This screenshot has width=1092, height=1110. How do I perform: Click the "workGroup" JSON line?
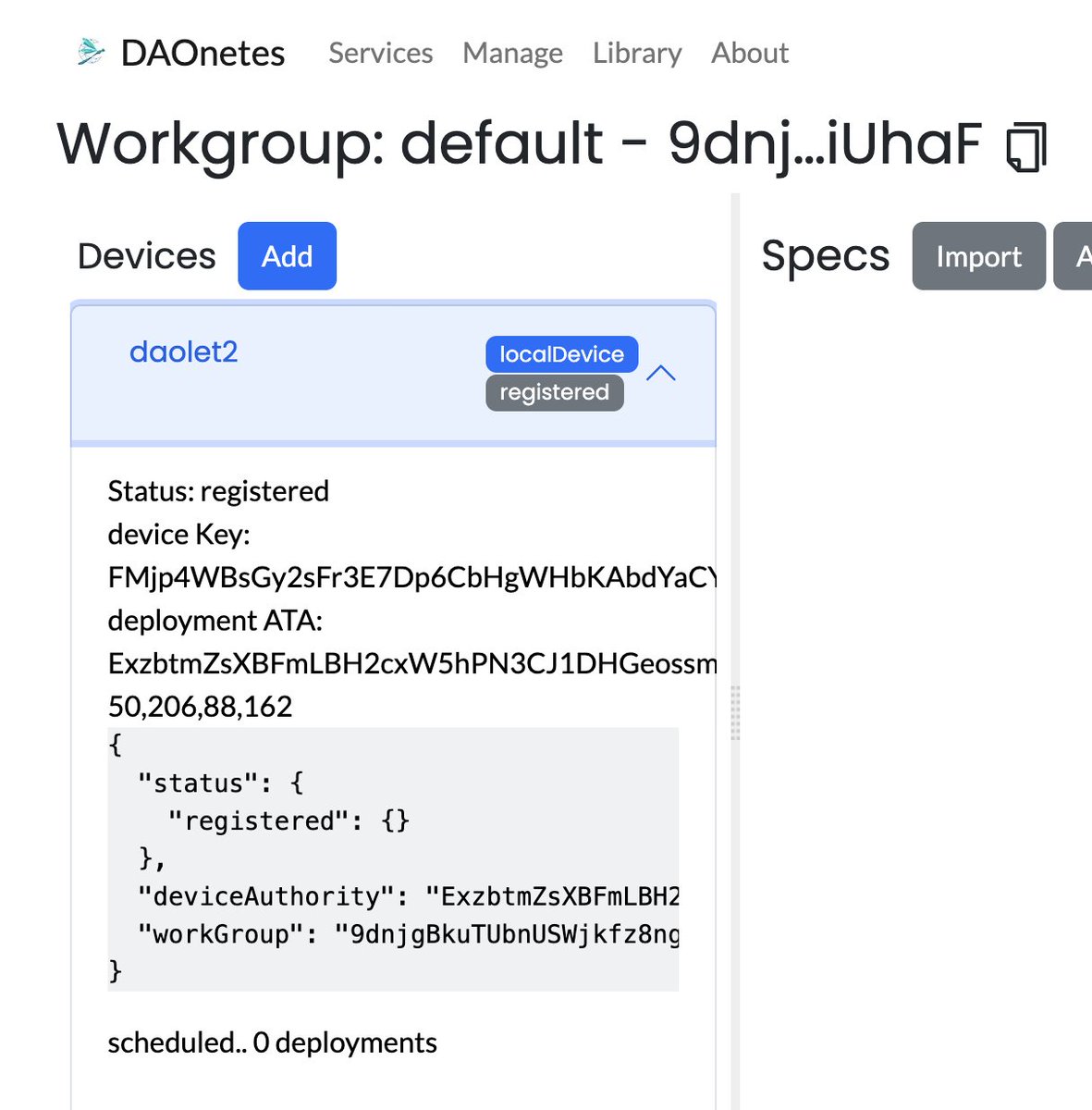point(408,934)
